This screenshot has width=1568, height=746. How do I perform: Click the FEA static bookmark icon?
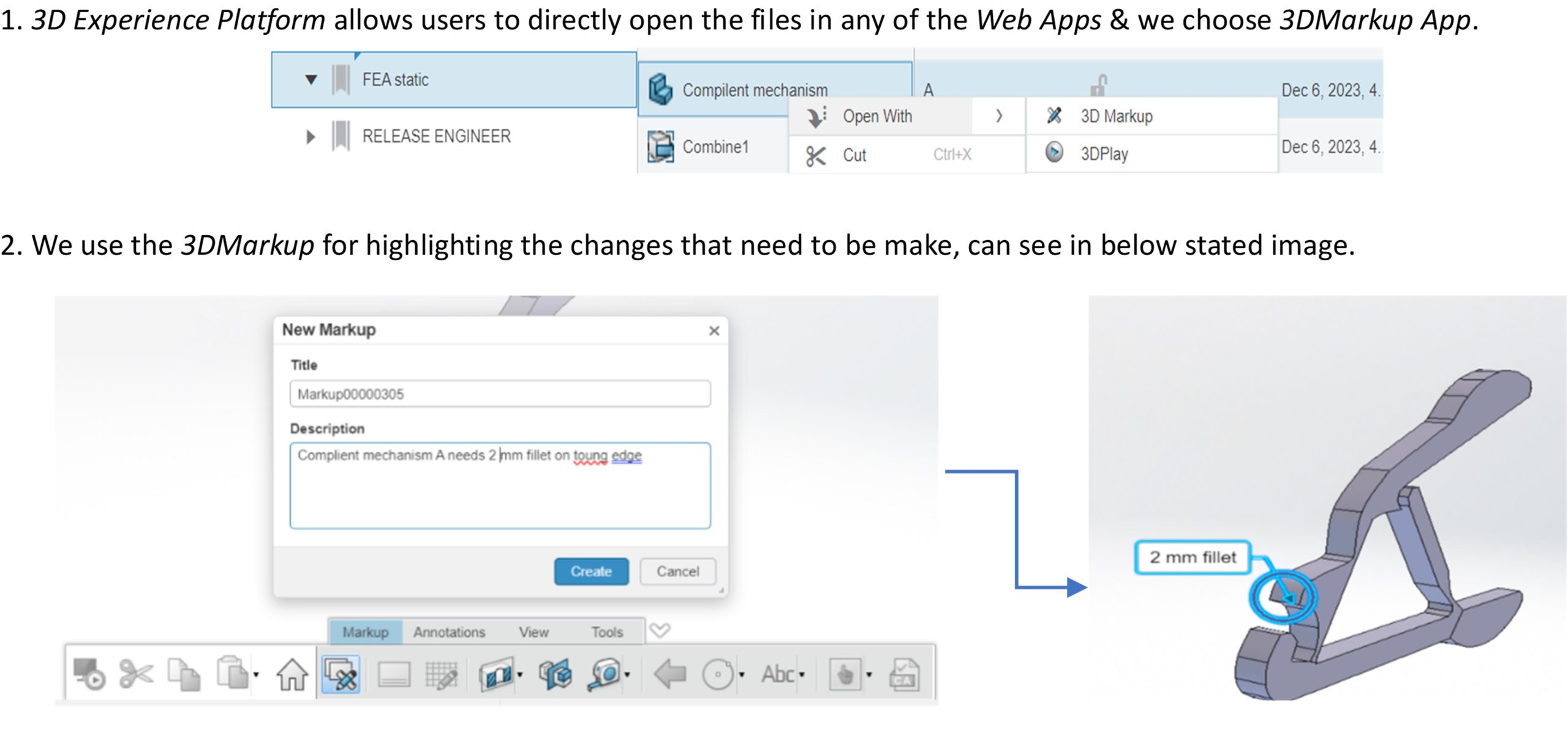pyautogui.click(x=341, y=80)
